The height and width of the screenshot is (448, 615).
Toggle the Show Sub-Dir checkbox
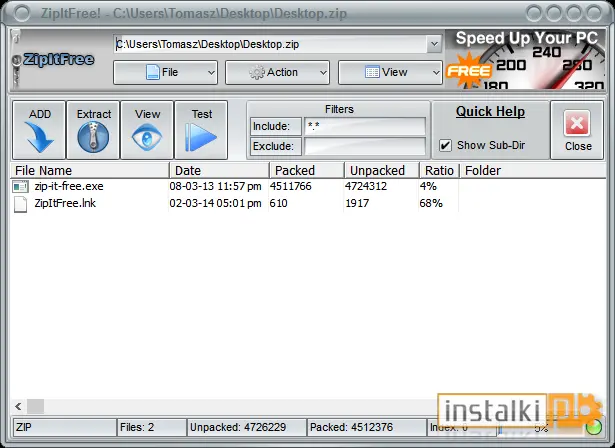click(445, 146)
